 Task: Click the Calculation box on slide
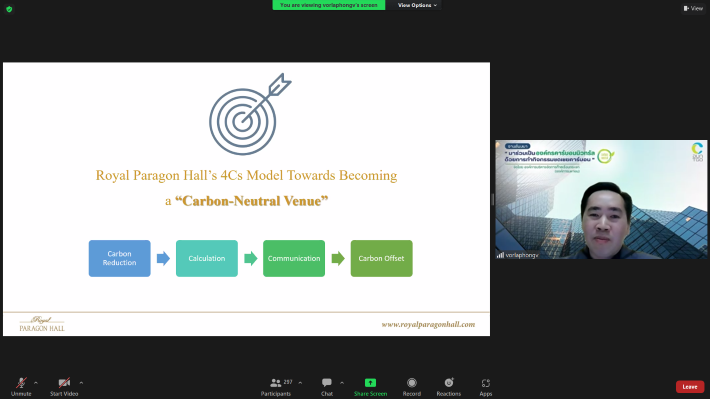(206, 258)
